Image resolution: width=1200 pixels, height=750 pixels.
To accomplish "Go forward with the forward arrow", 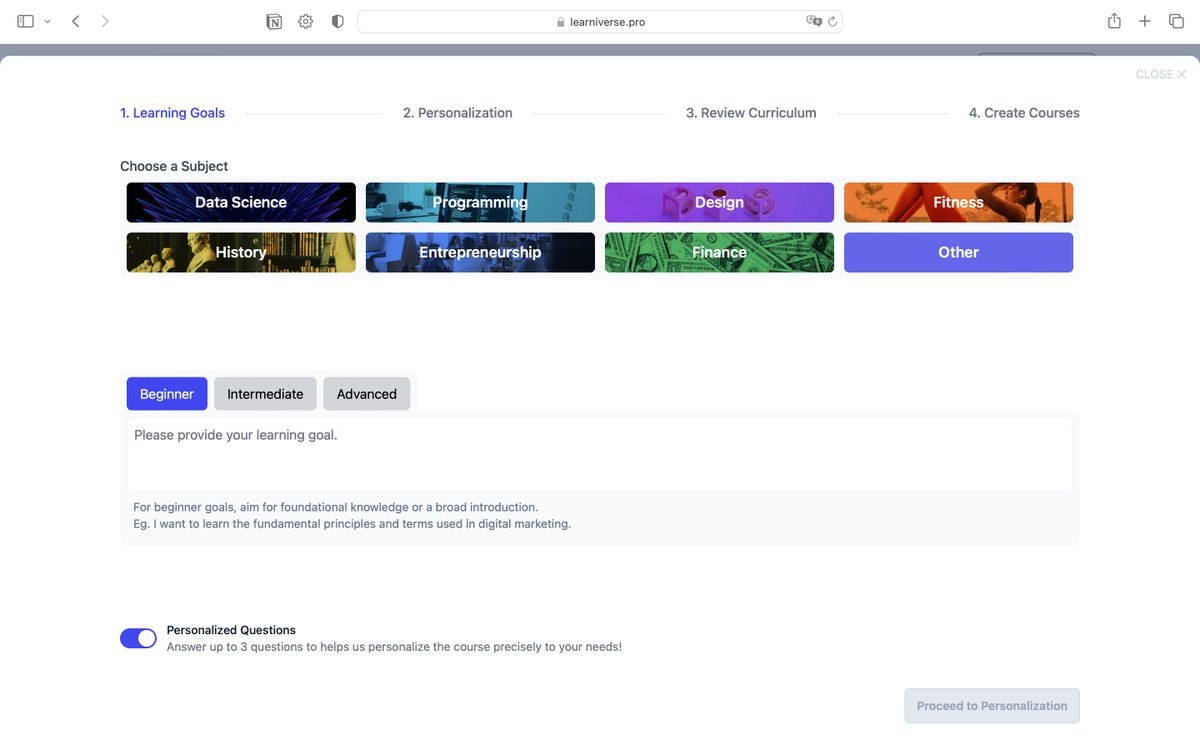I will 105,21.
